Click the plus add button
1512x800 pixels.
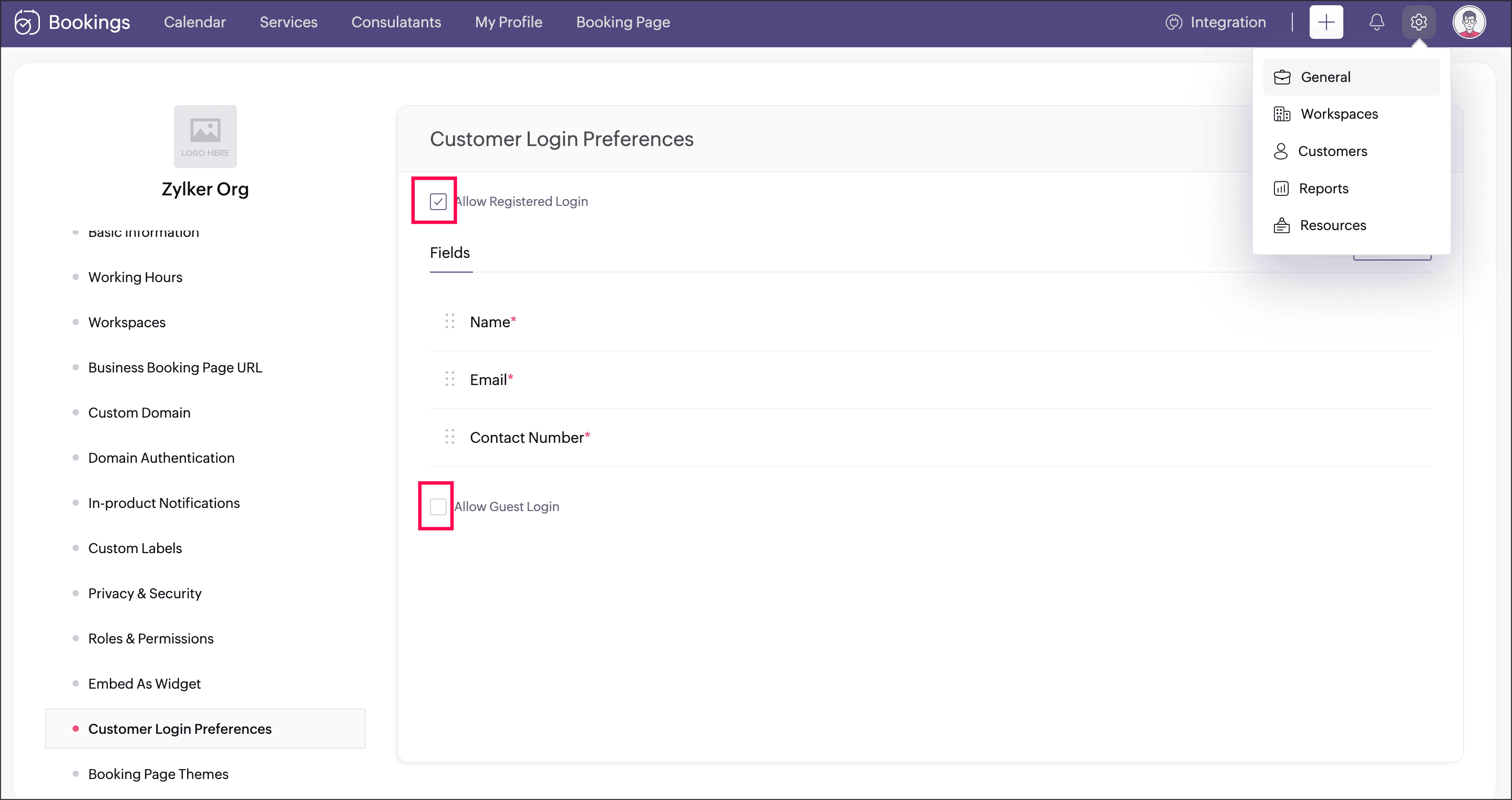(x=1326, y=22)
